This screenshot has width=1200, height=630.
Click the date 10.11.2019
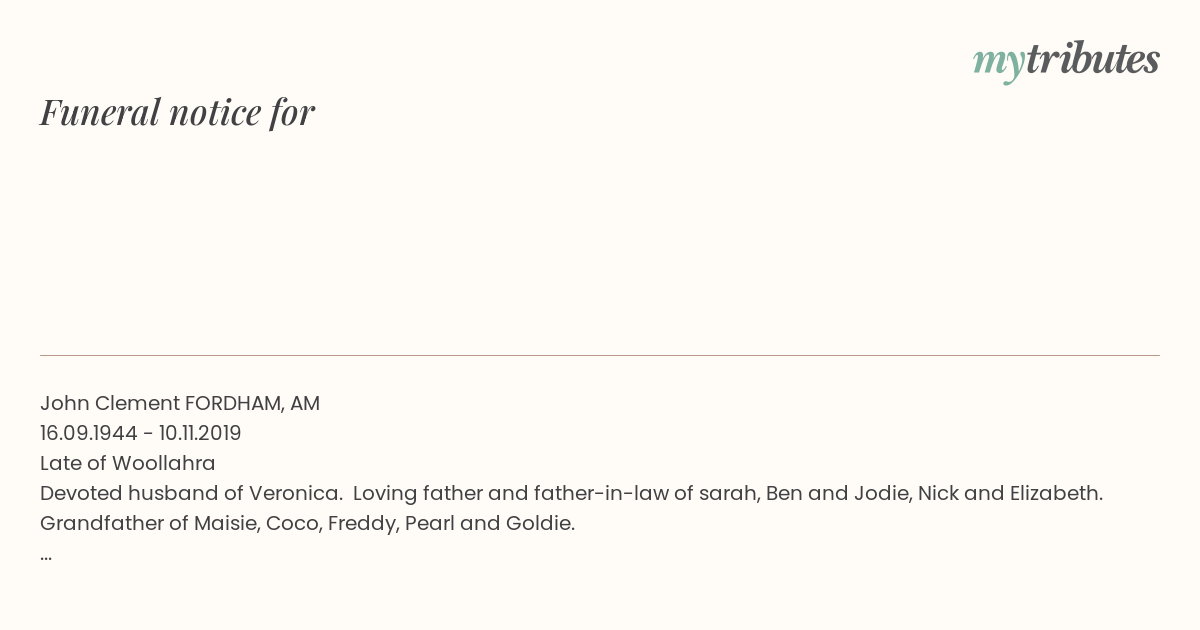(x=200, y=433)
